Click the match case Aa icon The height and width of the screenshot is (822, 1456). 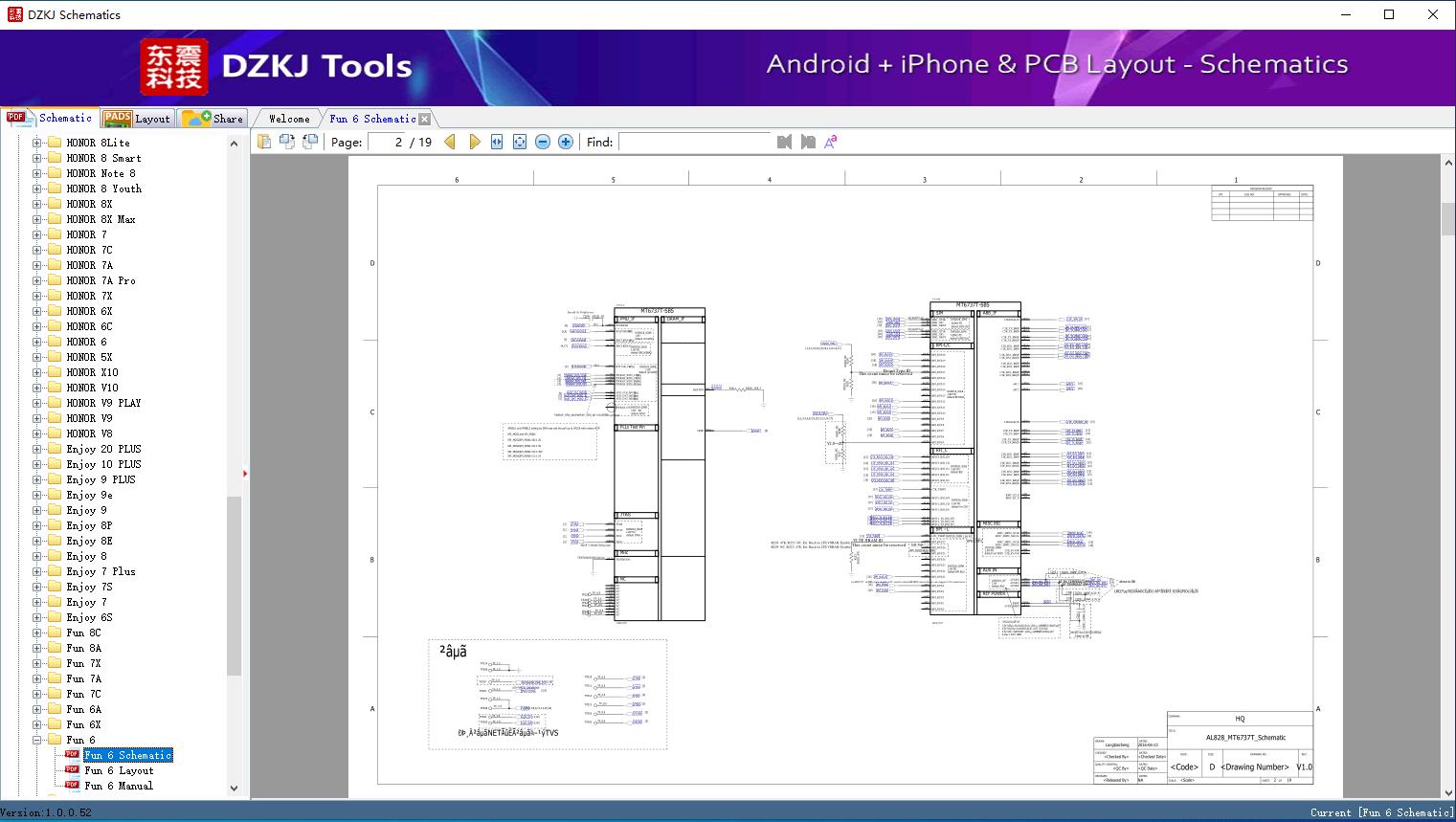click(x=831, y=142)
